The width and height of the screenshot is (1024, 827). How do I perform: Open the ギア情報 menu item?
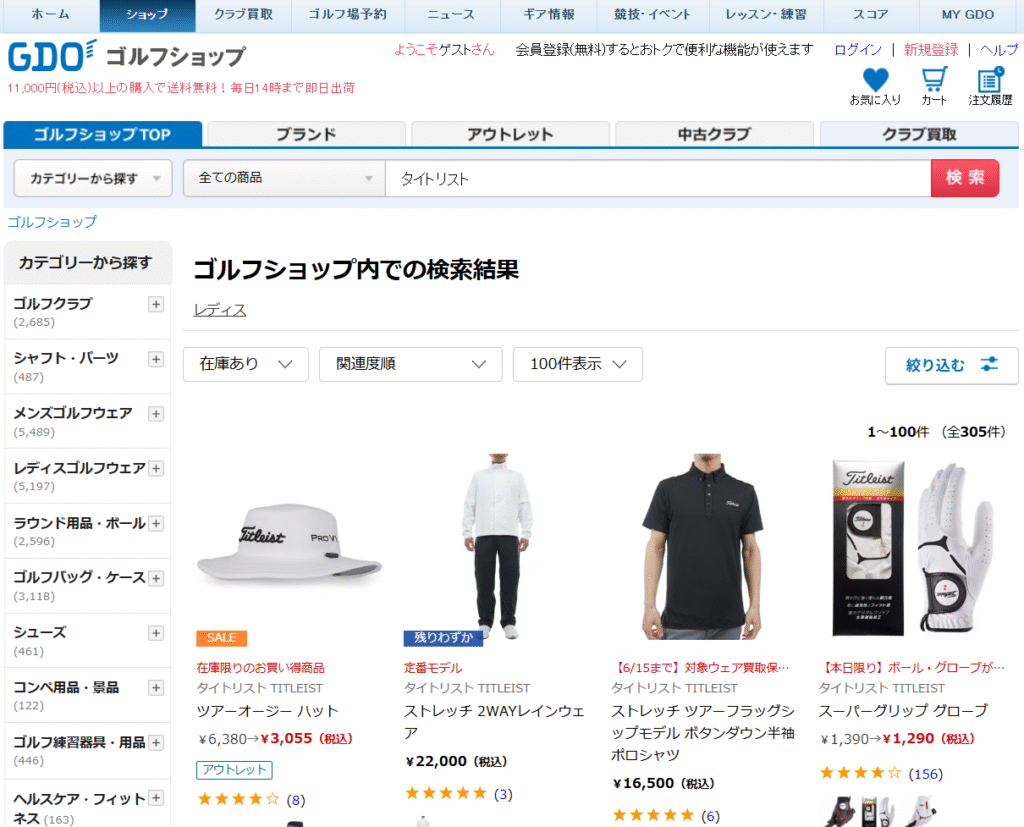tap(549, 15)
